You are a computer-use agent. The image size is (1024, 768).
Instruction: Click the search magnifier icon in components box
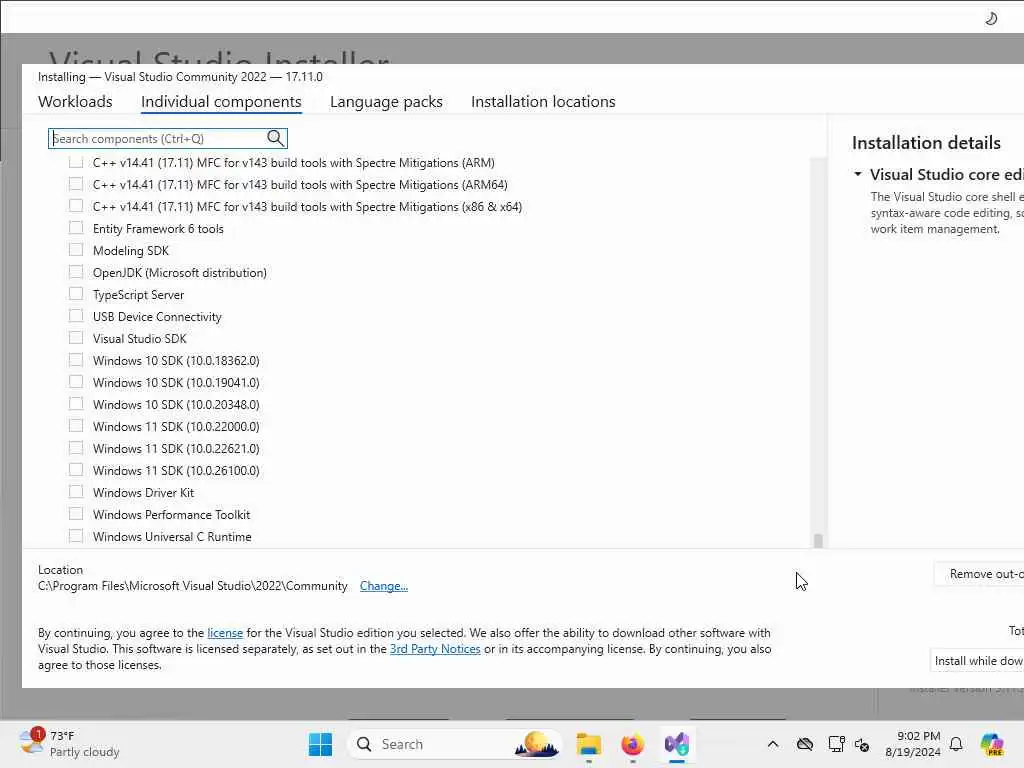click(x=276, y=138)
